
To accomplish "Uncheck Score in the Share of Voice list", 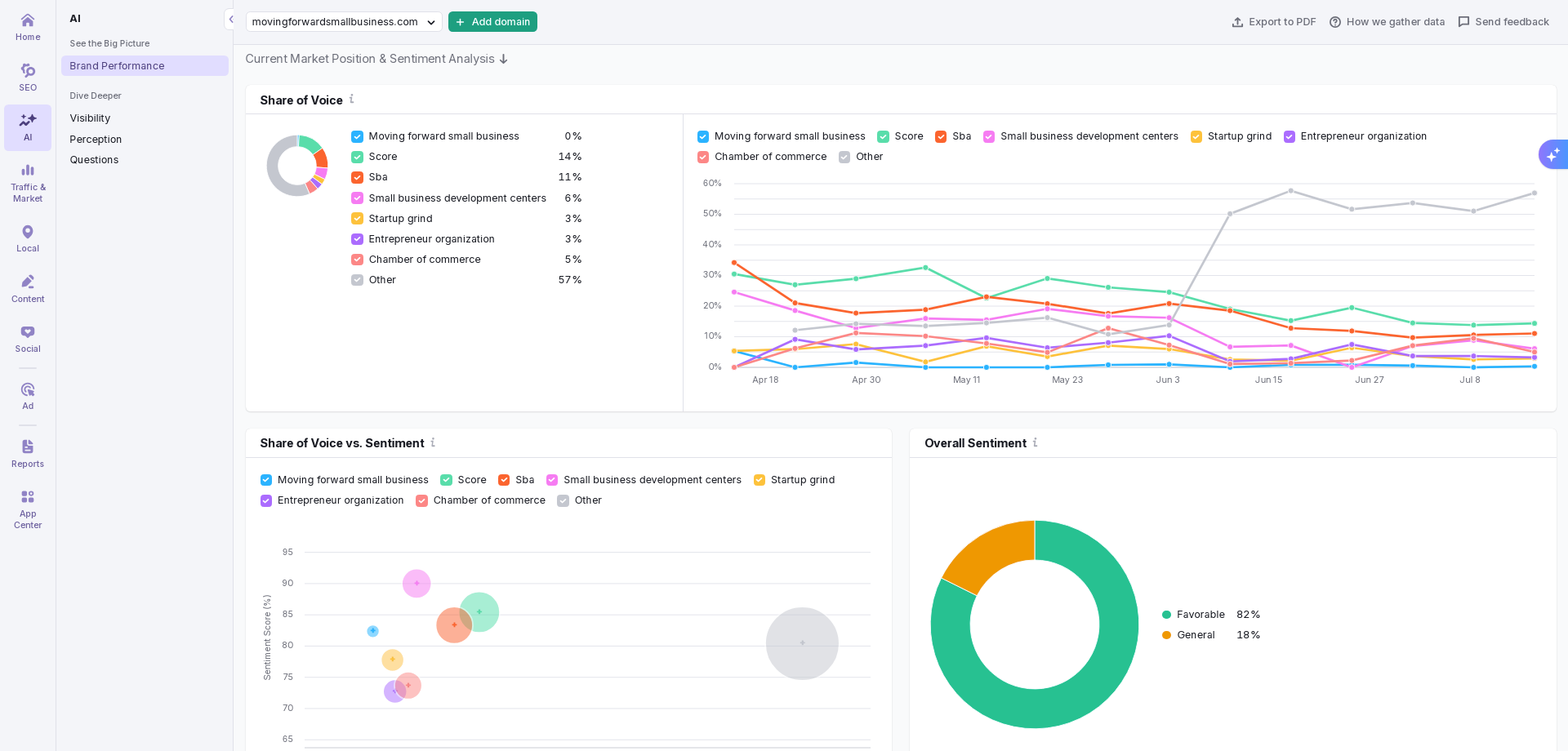I will pyautogui.click(x=357, y=157).
